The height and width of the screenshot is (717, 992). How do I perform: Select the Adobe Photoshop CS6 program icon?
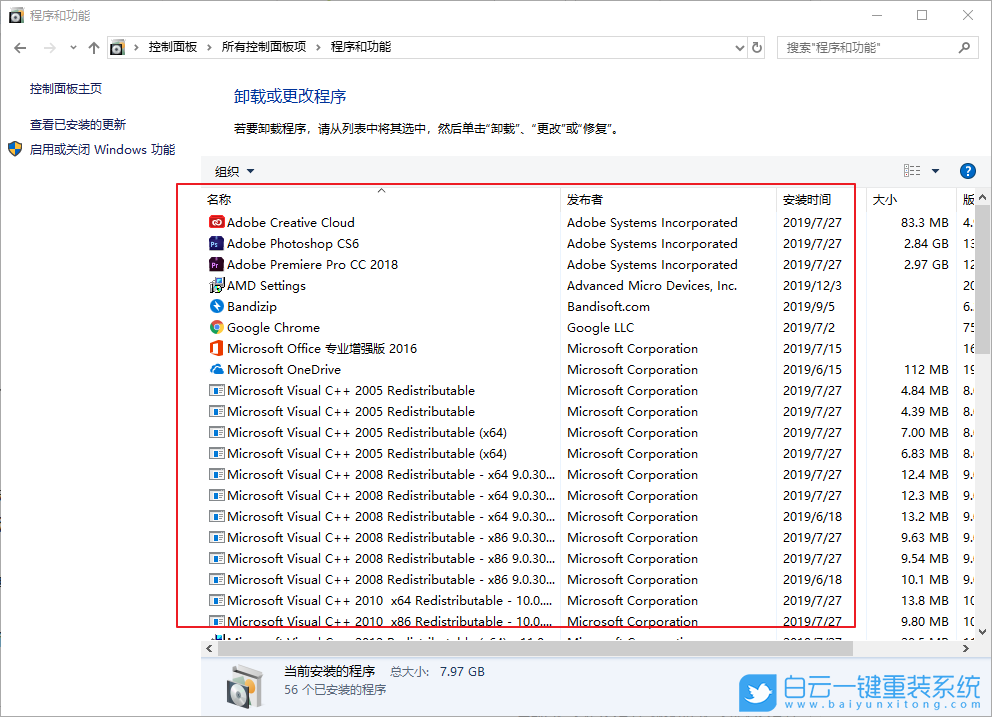[216, 243]
